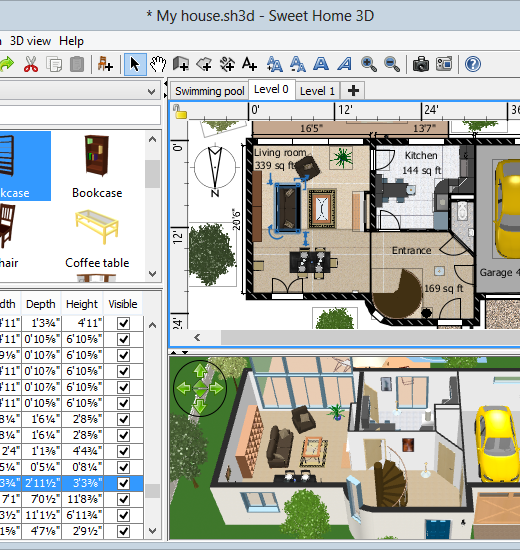The height and width of the screenshot is (550, 520).
Task: Click the Copy toolbar icon
Action: [x=54, y=65]
